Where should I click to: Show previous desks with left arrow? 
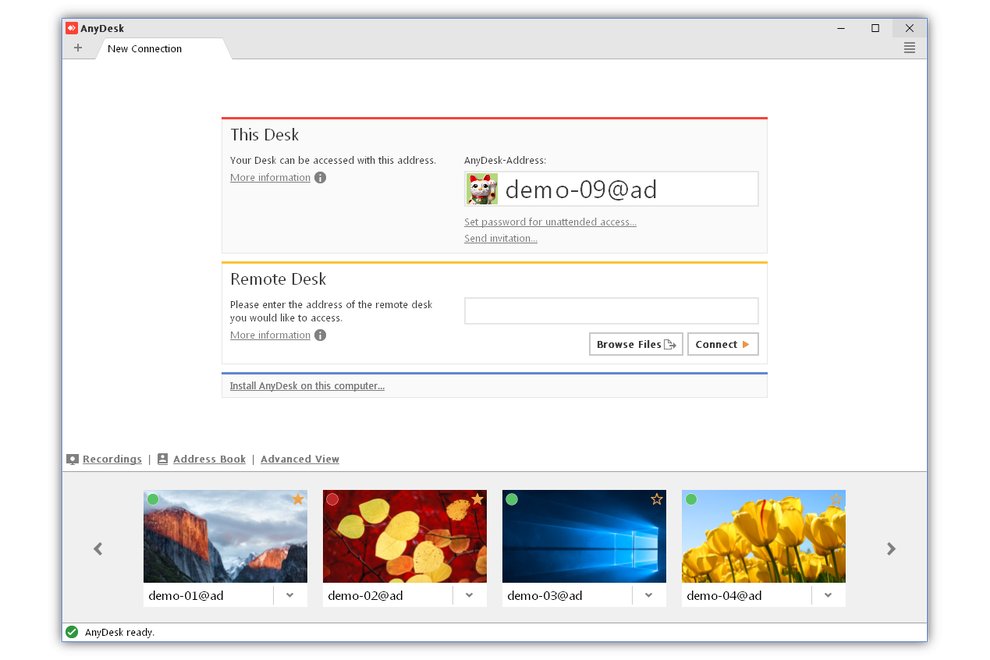point(98,549)
